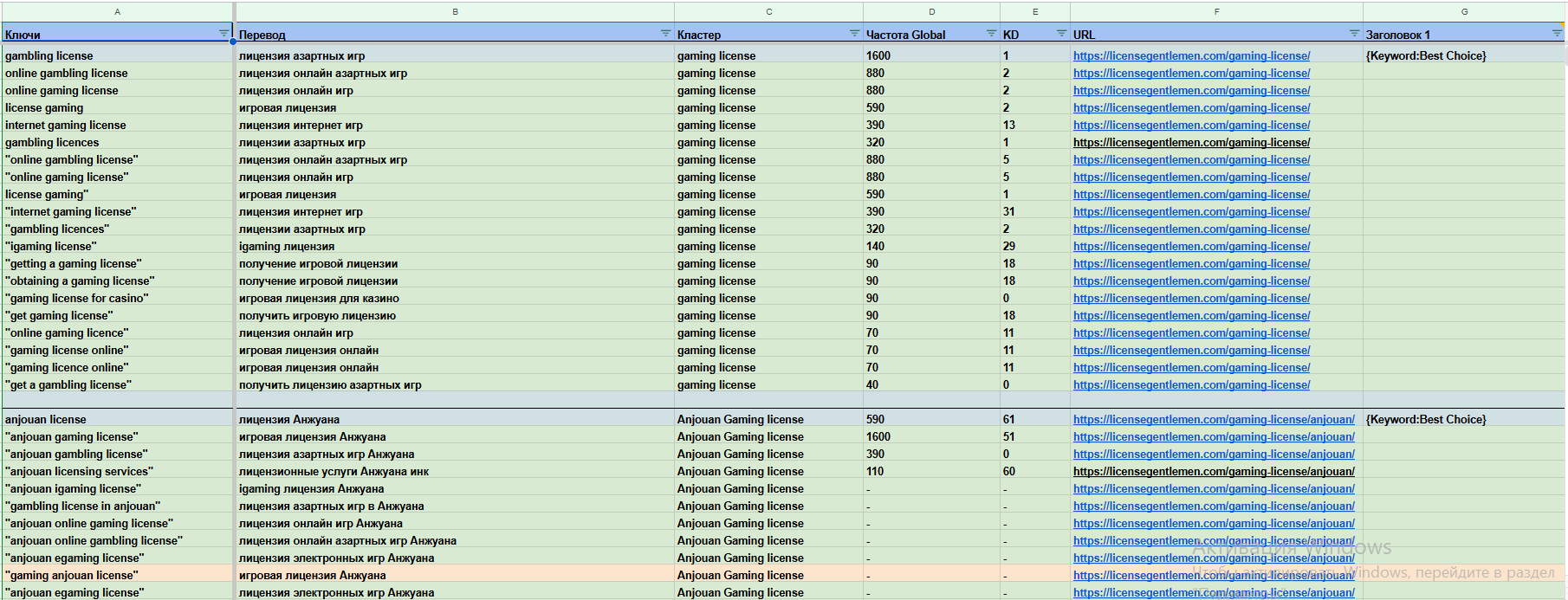1568x600 pixels.
Task: Open filter menu for Перевод column
Action: (x=665, y=34)
